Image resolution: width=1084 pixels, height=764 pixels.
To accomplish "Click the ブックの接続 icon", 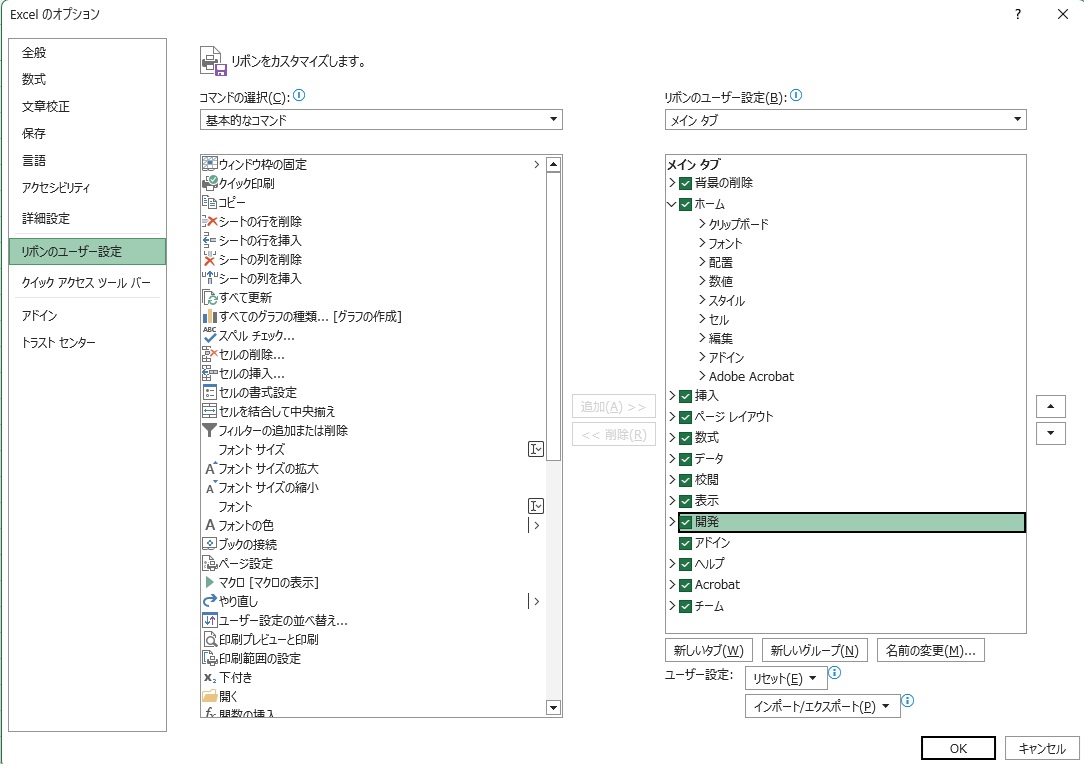I will 209,544.
